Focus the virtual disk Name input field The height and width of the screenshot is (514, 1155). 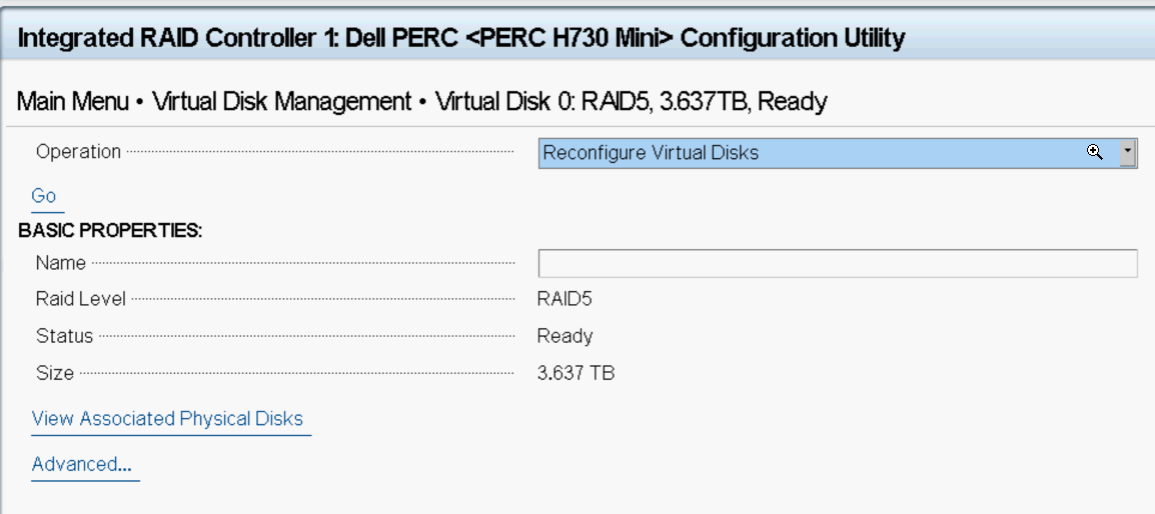point(838,264)
